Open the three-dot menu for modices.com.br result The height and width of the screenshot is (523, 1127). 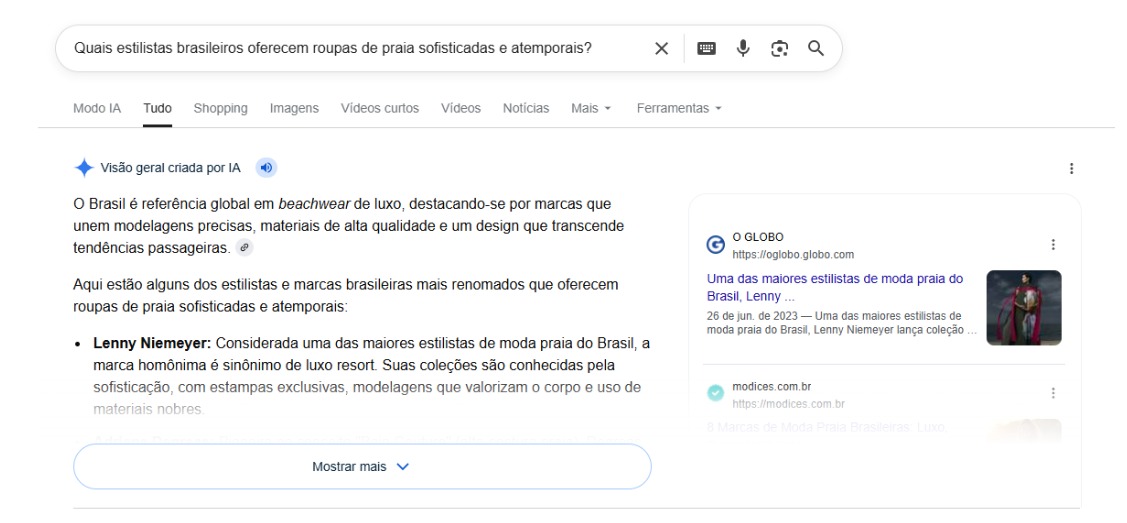click(x=1053, y=393)
